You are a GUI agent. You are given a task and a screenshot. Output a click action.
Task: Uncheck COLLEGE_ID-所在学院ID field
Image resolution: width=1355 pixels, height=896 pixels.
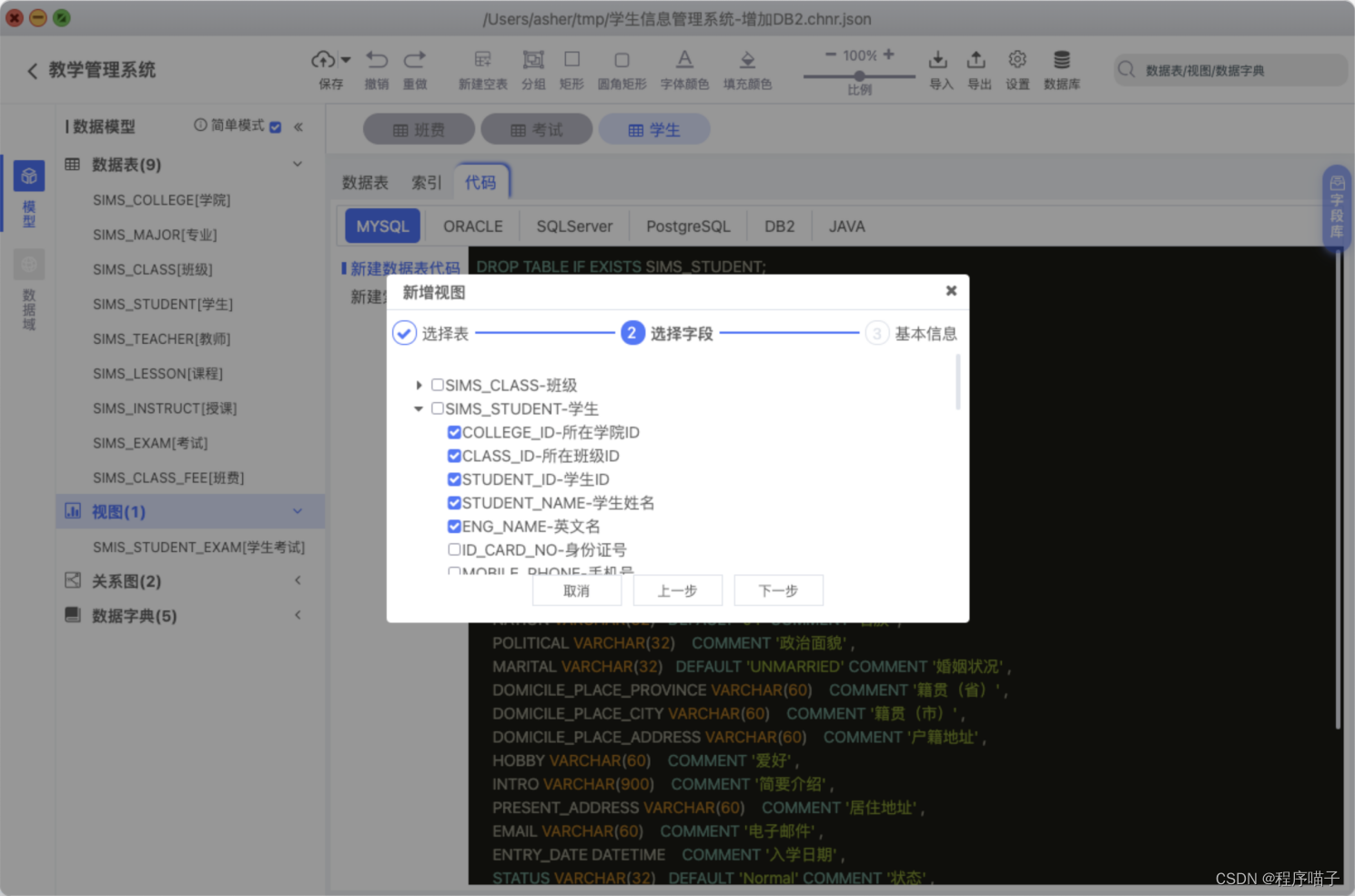(454, 432)
